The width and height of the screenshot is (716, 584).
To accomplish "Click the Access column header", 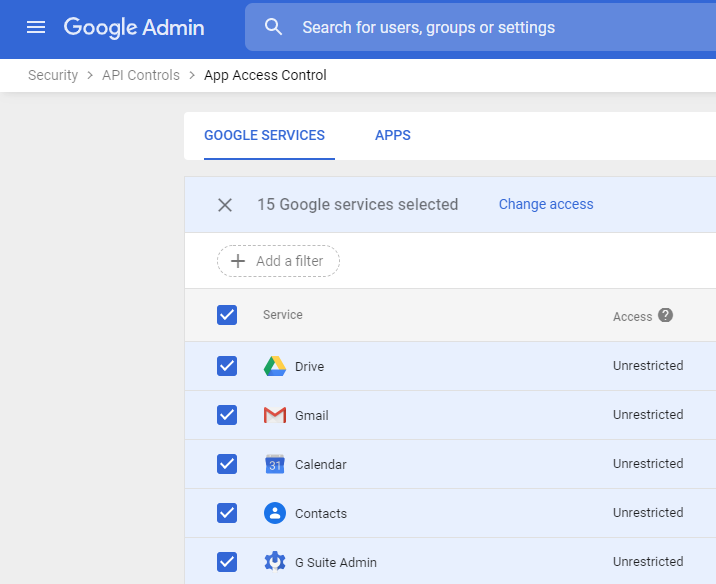I will pos(632,316).
